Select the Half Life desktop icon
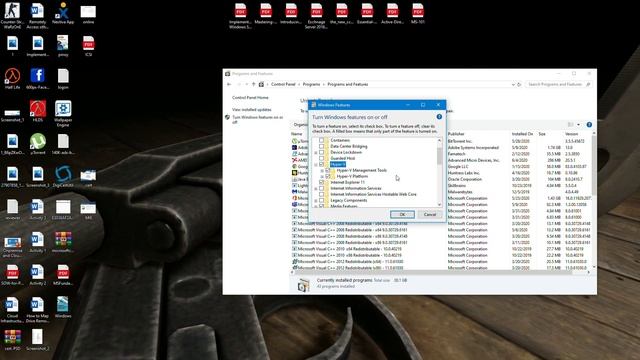Image resolution: width=640 pixels, height=360 pixels. pyautogui.click(x=12, y=79)
